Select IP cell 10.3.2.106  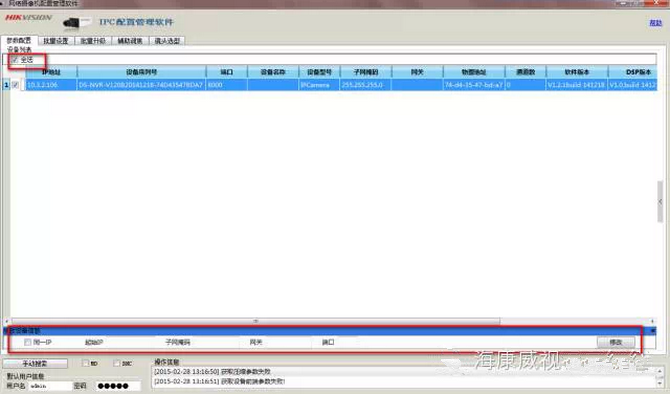pos(51,85)
